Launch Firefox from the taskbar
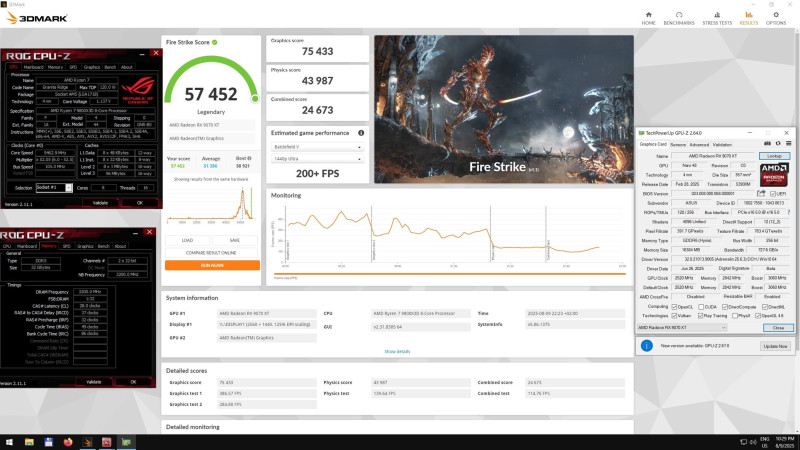Viewport: 800px width, 450px height. coord(68,442)
